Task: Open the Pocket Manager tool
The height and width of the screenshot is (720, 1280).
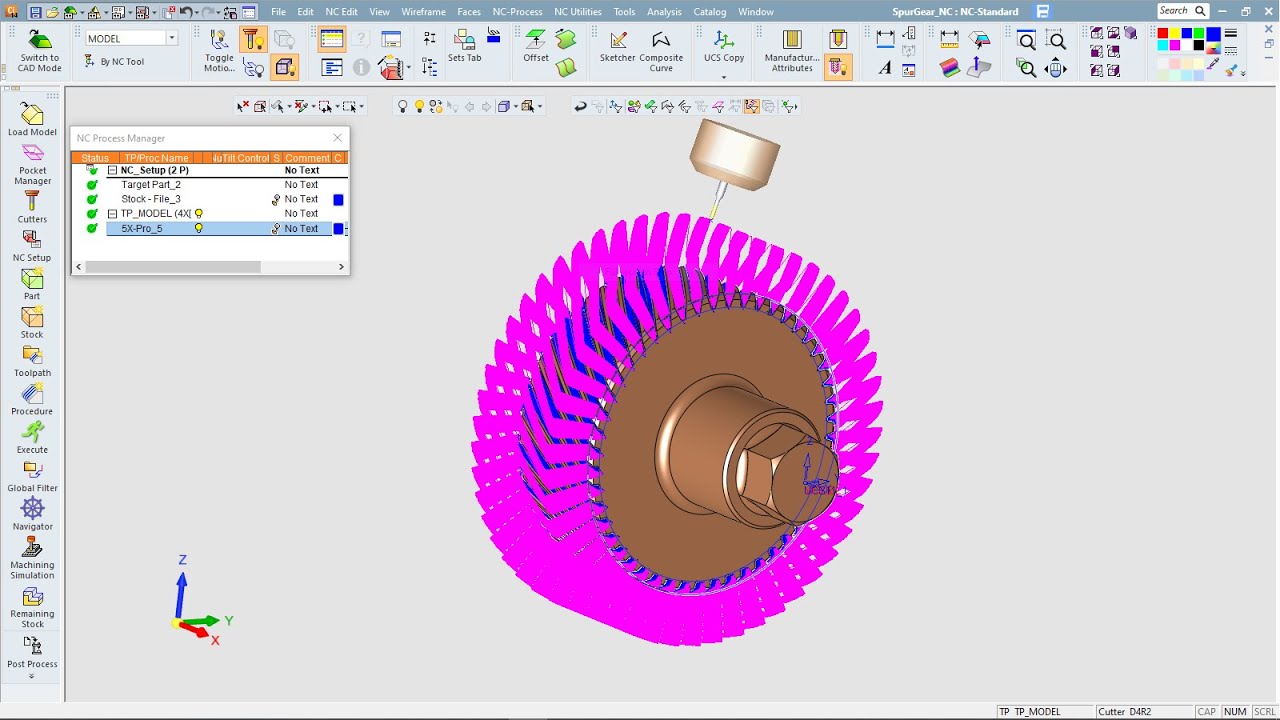Action: (32, 153)
